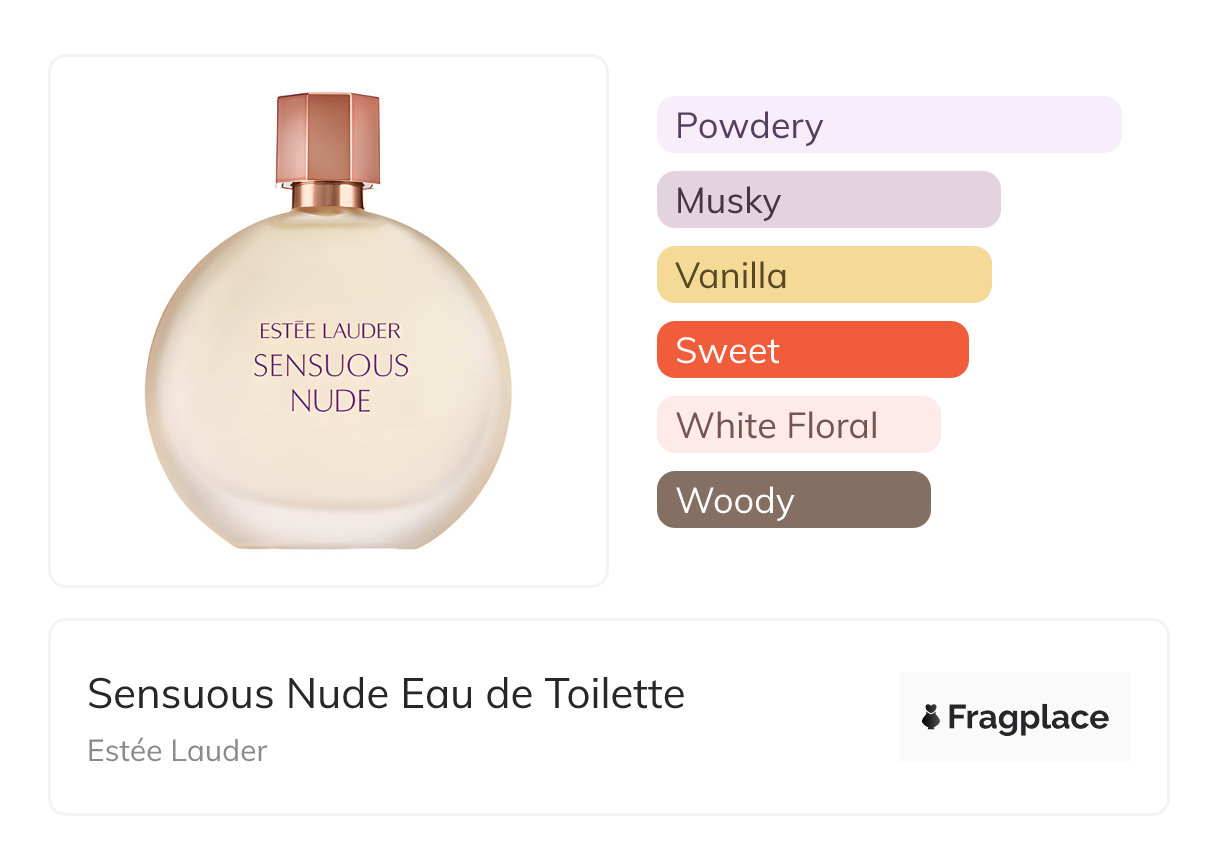
Task: Click Estée Lauder lettering on the bottle
Action: [330, 331]
